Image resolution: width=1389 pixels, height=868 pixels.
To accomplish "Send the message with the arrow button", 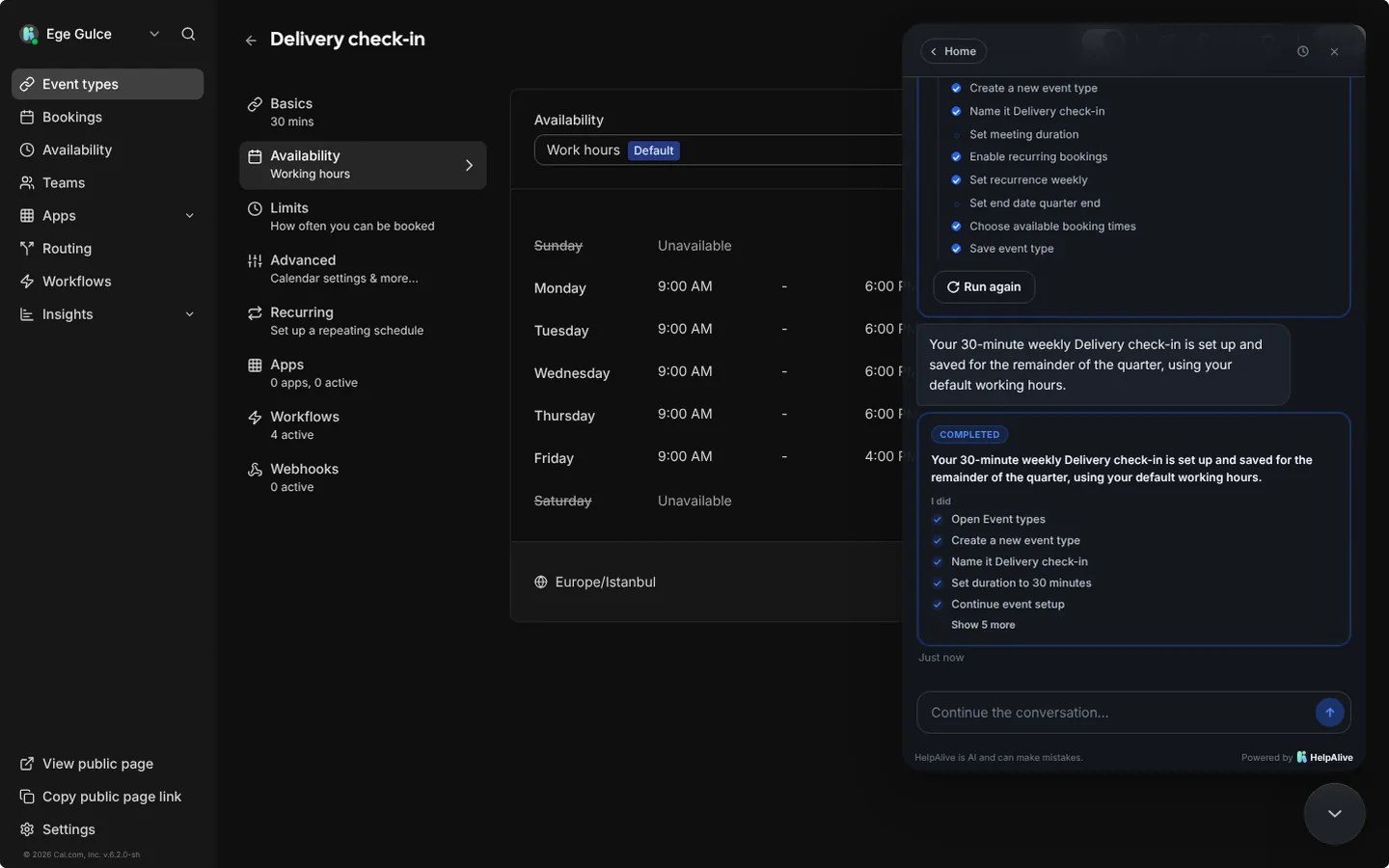I will [1329, 713].
